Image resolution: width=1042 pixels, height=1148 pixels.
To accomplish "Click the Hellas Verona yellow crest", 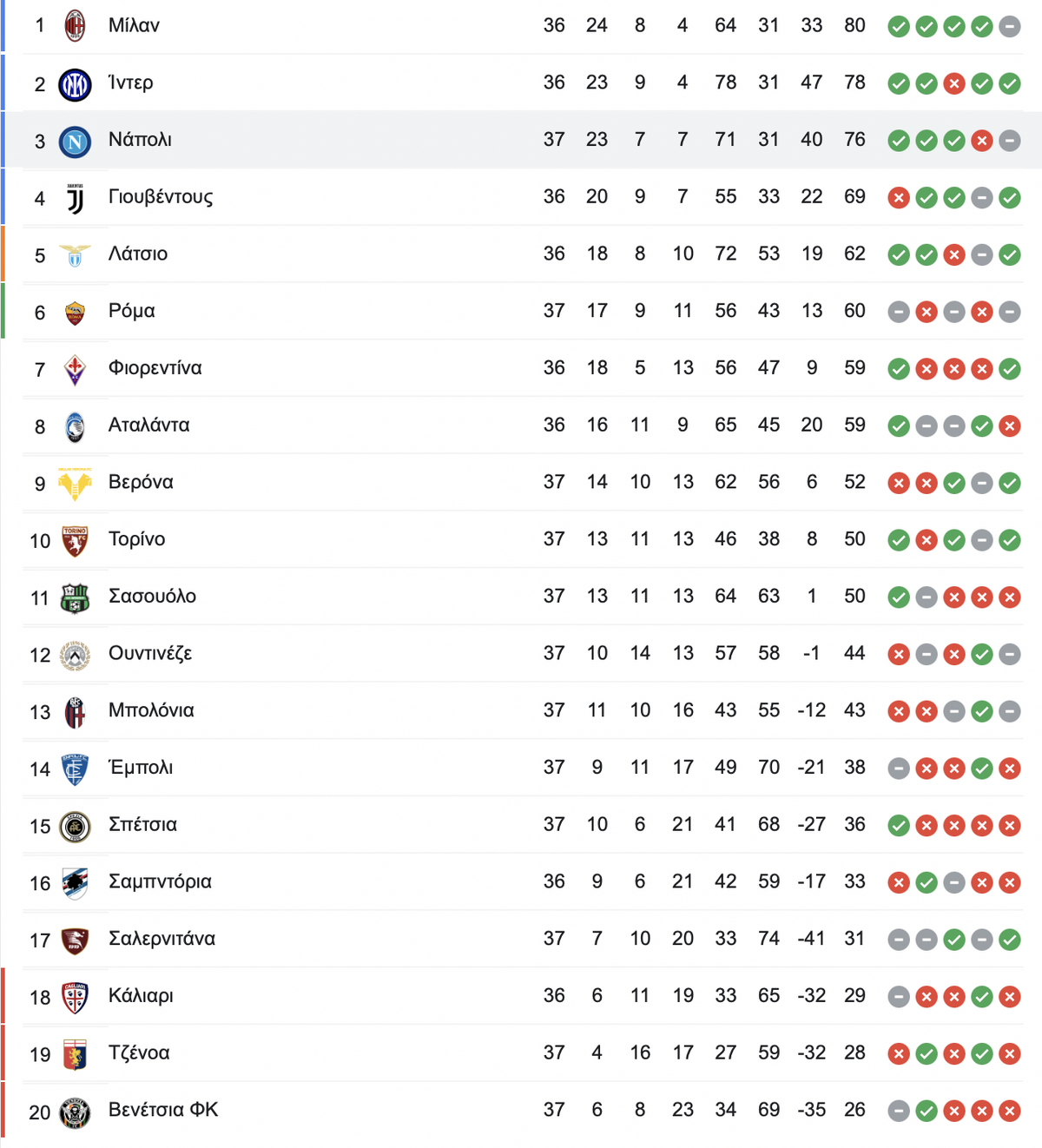I will [75, 484].
